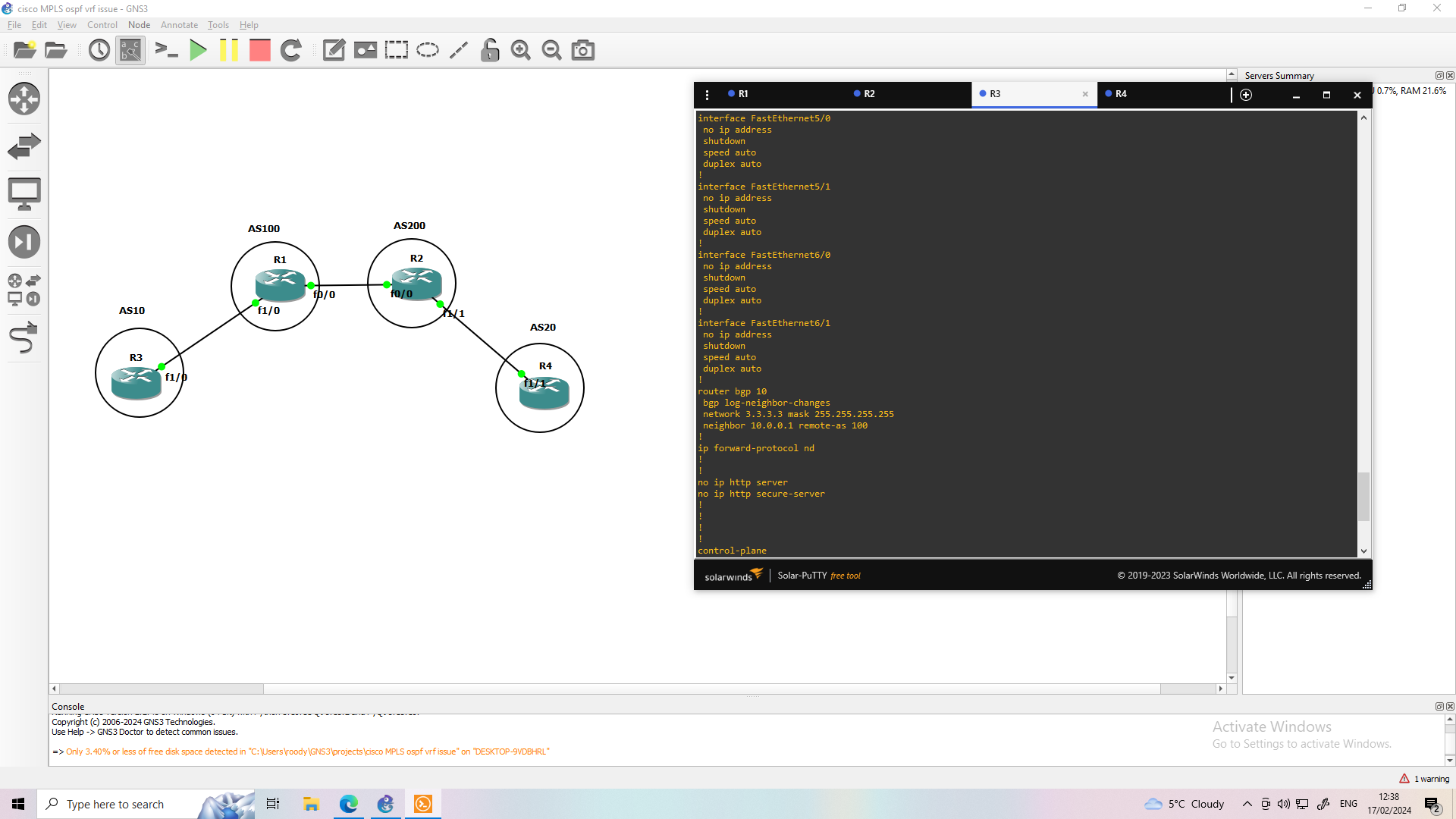Screen dimensions: 1456x819
Task: Open the Annotate menu
Action: 179,25
